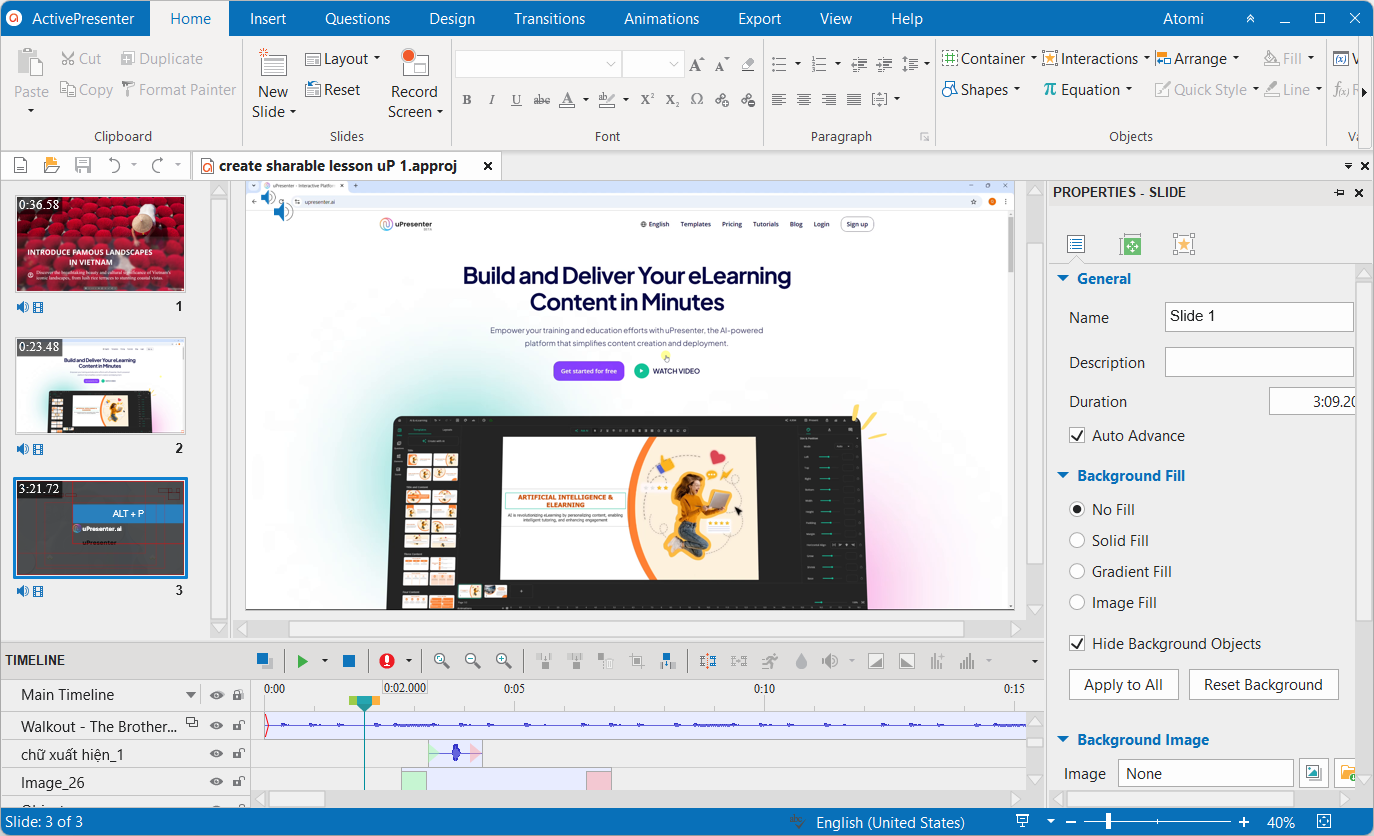The width and height of the screenshot is (1374, 836).
Task: Open the Design ribbon tab
Action: pos(452,19)
